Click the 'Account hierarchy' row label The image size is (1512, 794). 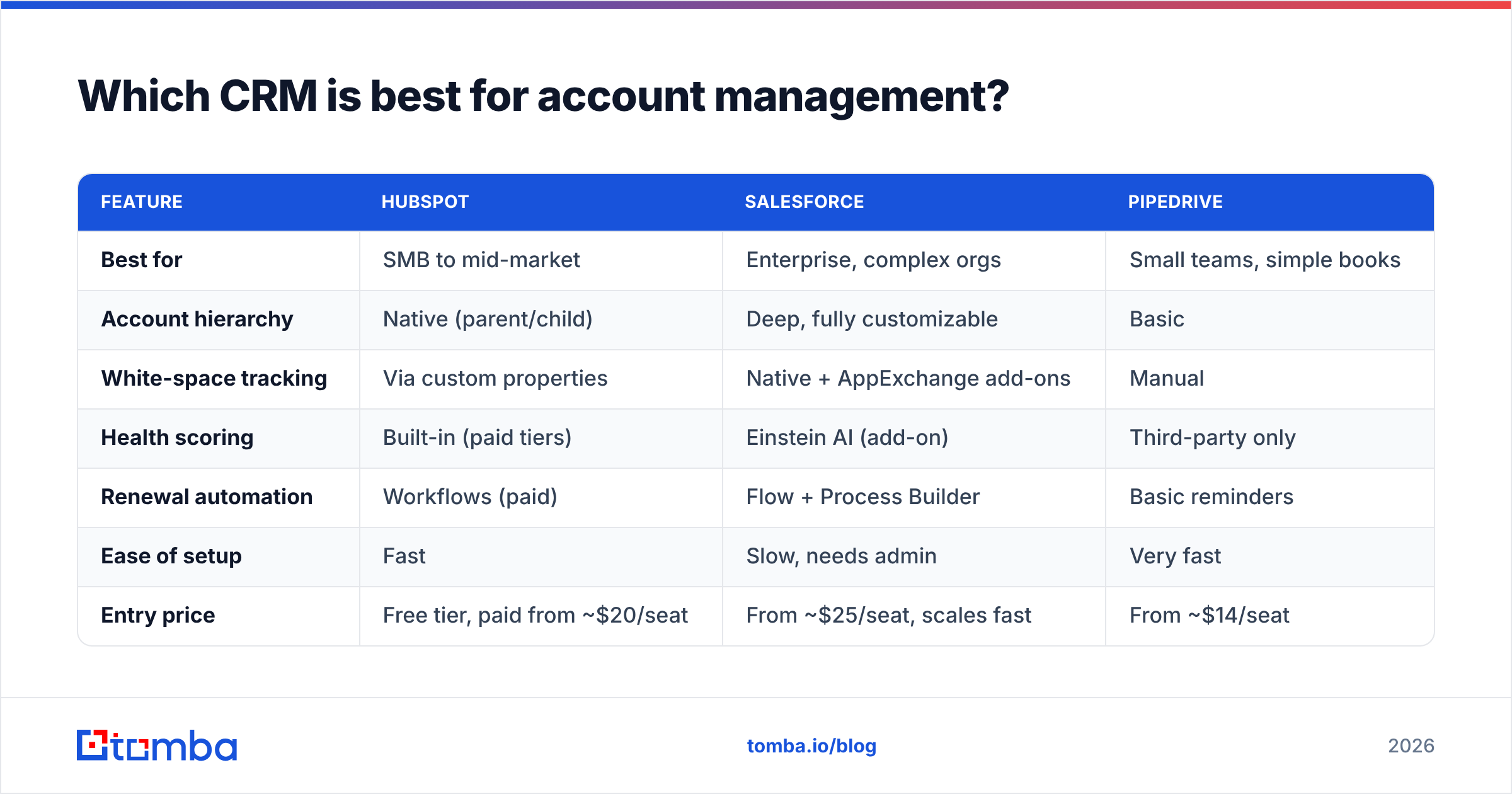(x=197, y=319)
